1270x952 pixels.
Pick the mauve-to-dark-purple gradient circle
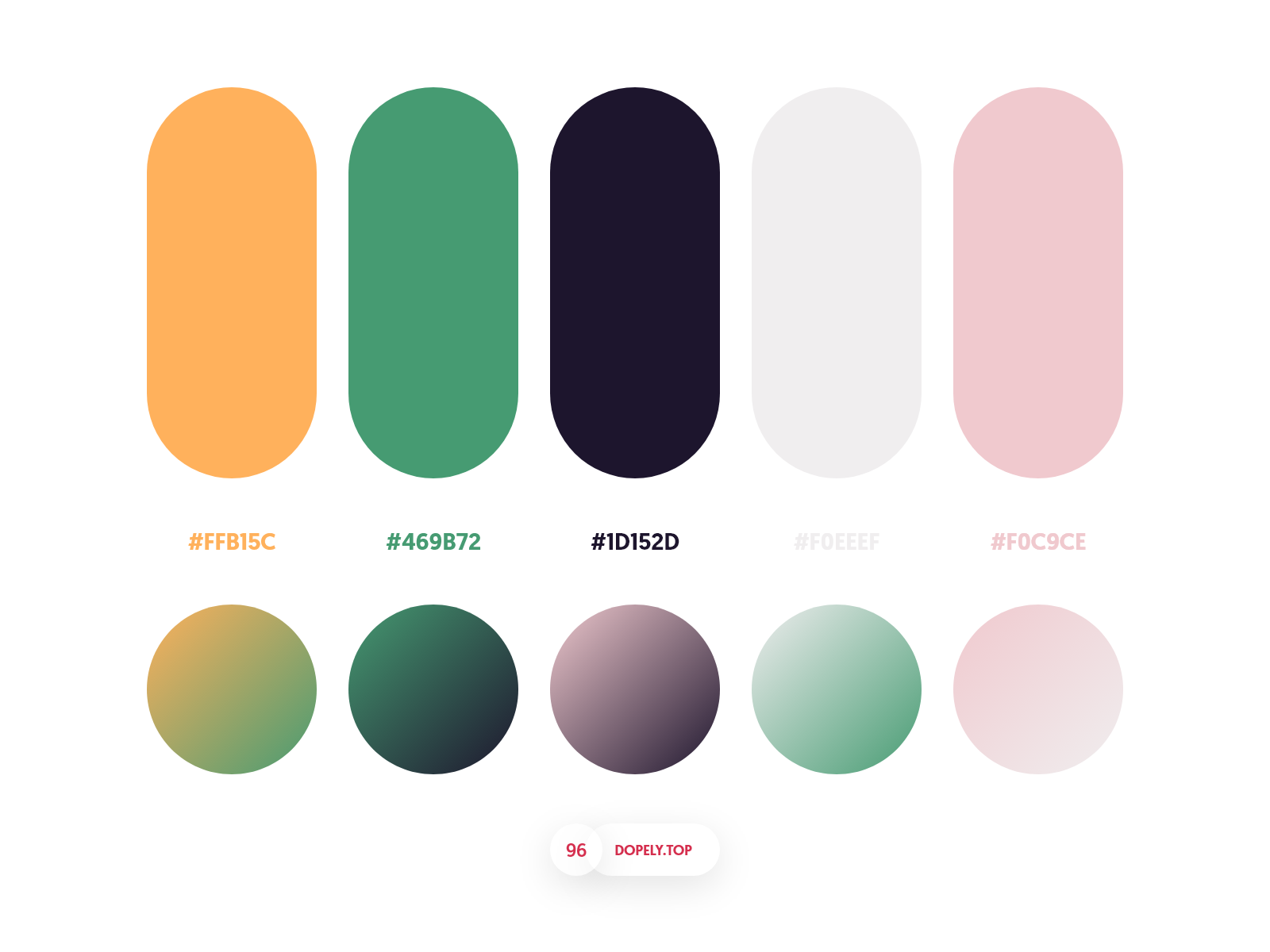pyautogui.click(x=635, y=689)
